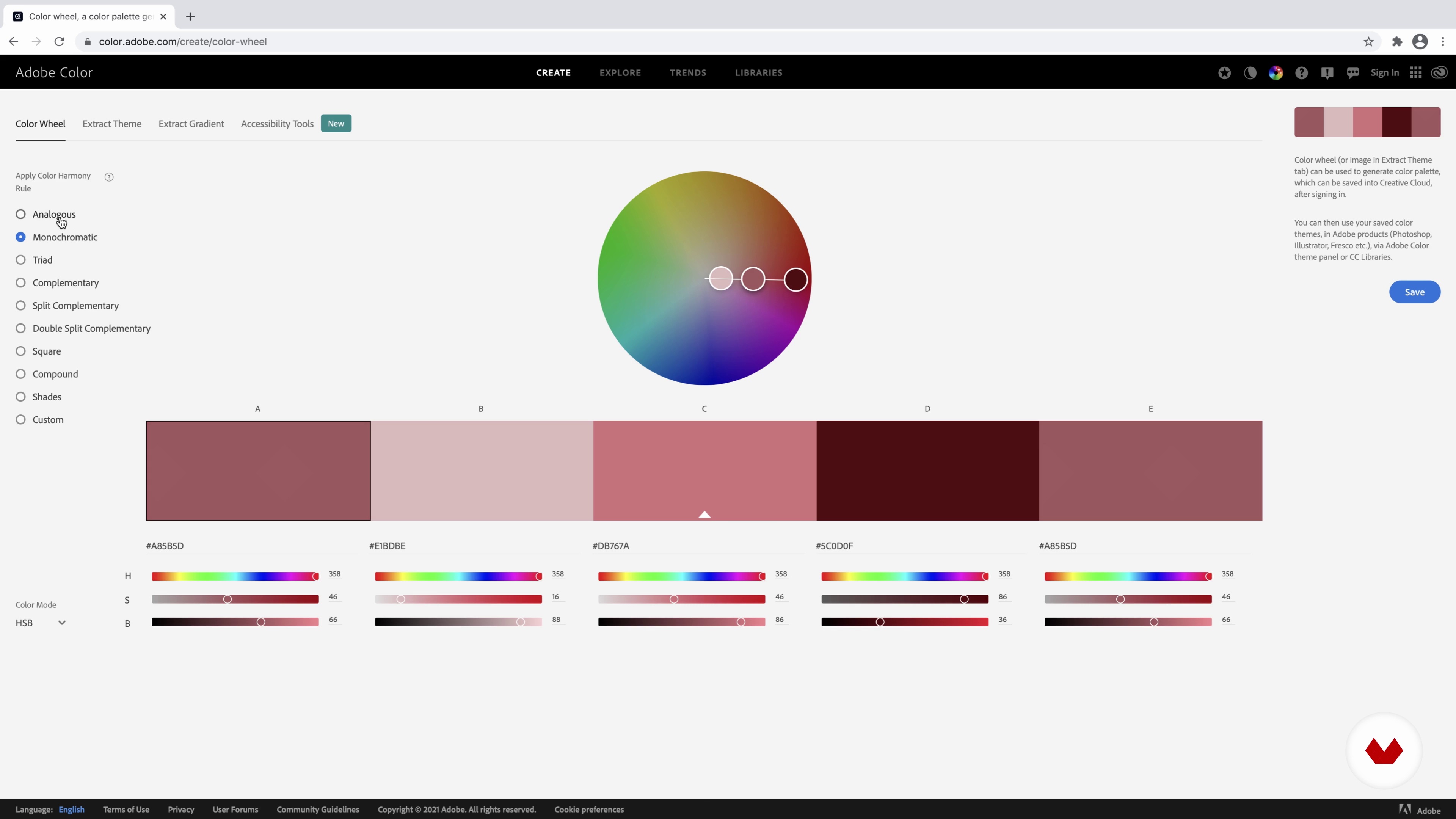Reload the page

59,41
